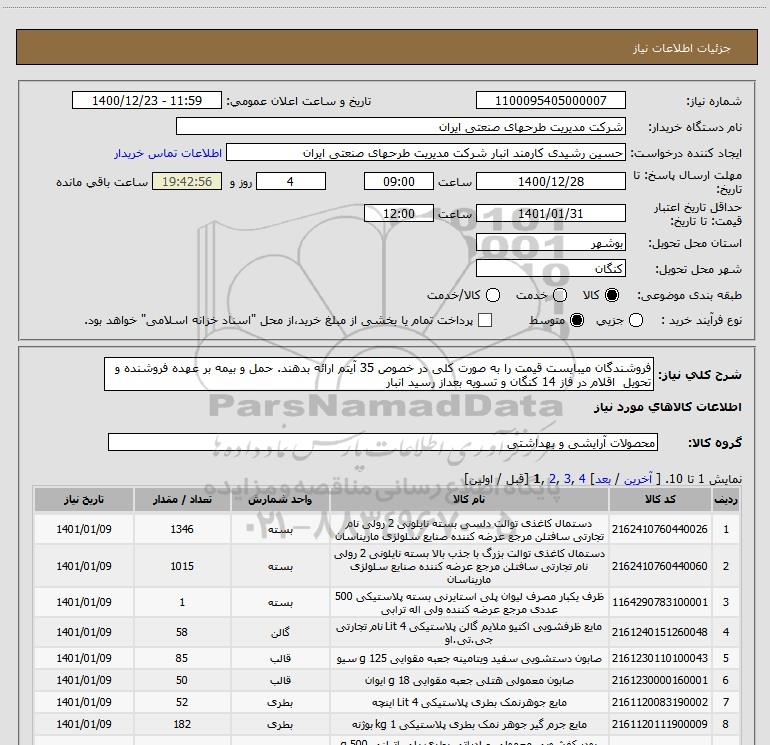Click the delivery province field بوشهر

[550, 243]
